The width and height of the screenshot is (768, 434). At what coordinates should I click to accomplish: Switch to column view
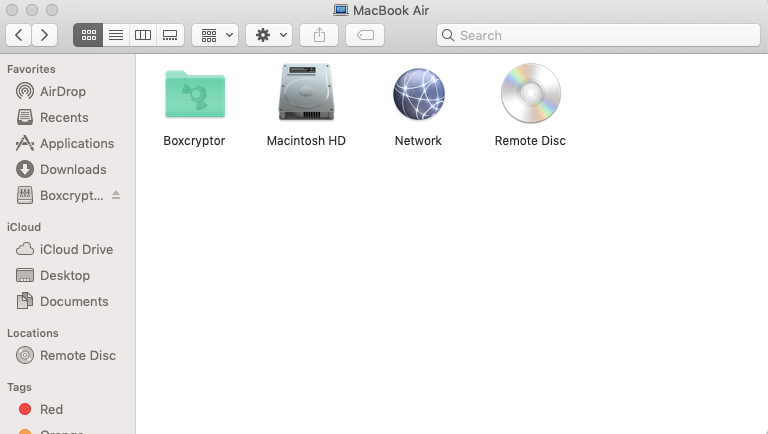point(143,35)
